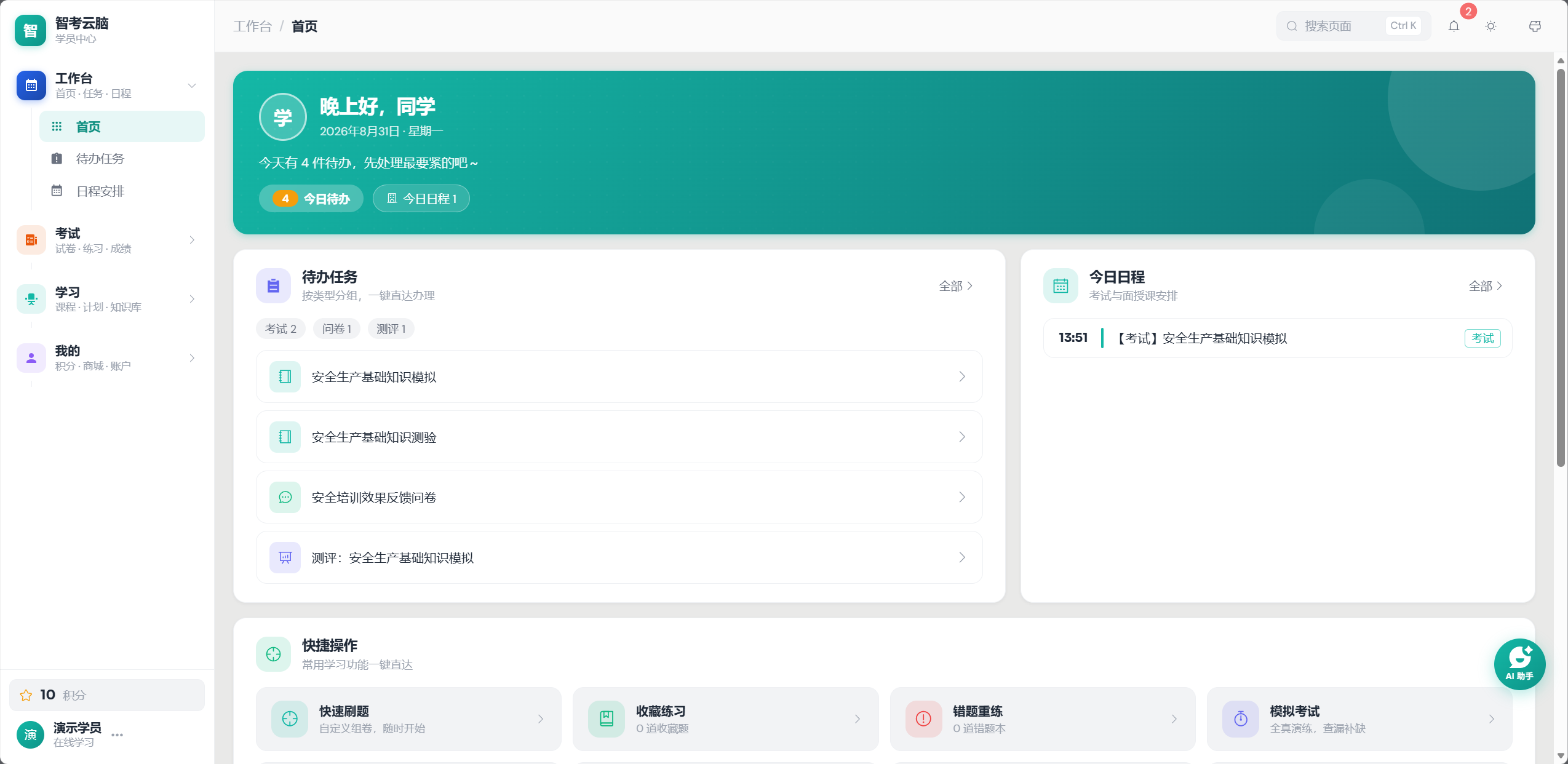Click the 学 avatar in welcome banner
The height and width of the screenshot is (764, 1568).
pos(282,117)
